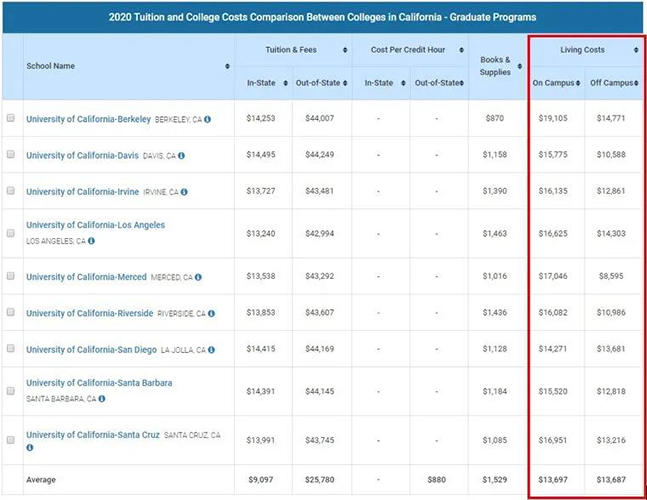Open info icon below Santa Cruz school name
This screenshot has height=500, width=647.
point(30,447)
